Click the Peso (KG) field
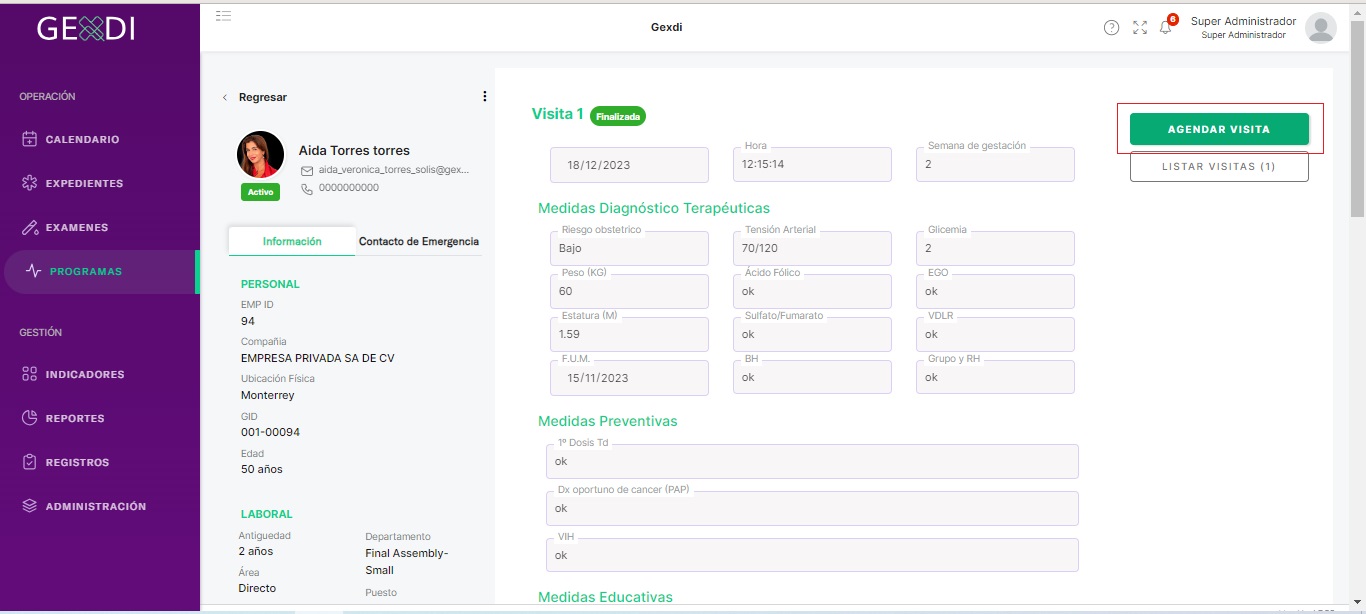 [629, 291]
